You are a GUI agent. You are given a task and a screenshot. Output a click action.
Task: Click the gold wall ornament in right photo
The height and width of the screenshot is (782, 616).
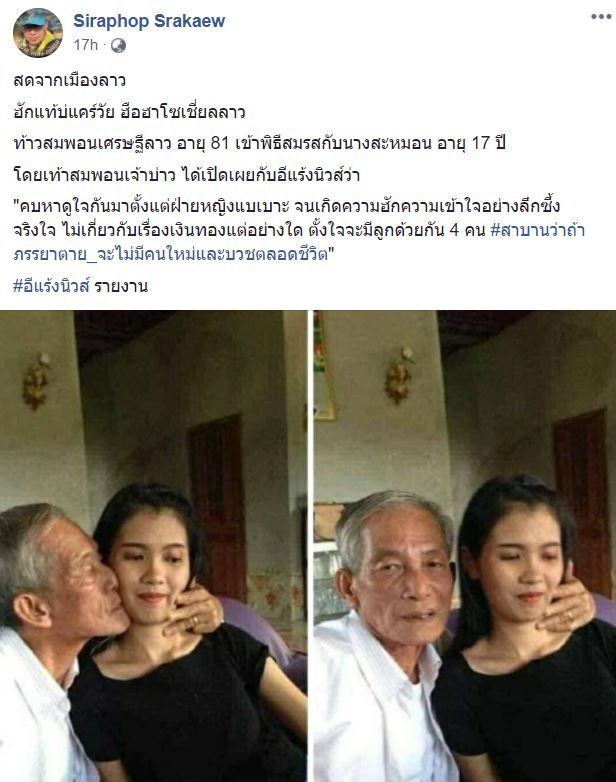click(400, 376)
